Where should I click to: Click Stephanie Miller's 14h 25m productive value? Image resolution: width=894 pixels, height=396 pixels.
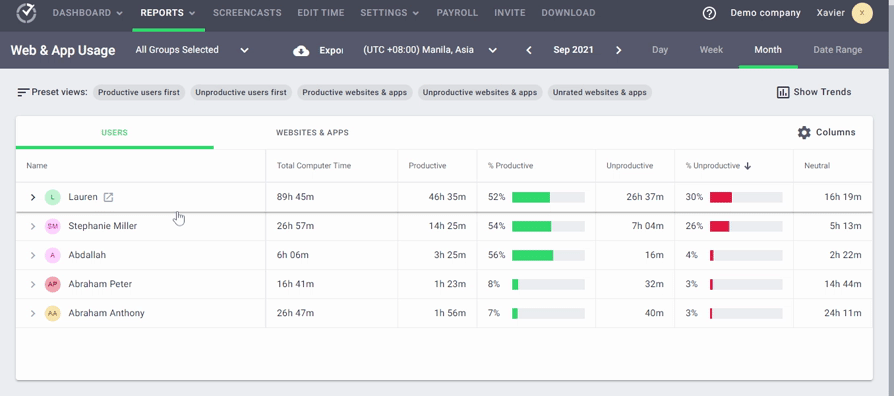click(x=448, y=226)
